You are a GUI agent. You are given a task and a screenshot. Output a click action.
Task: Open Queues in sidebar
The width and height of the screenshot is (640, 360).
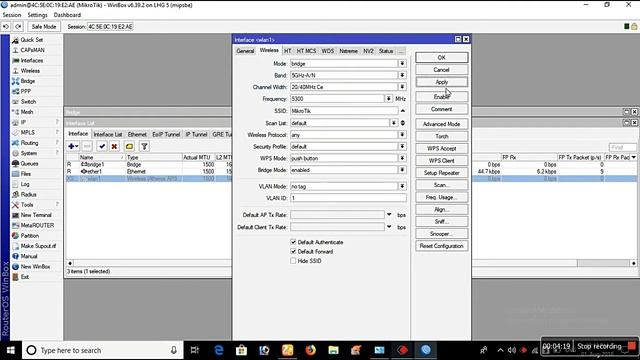tap(29, 163)
